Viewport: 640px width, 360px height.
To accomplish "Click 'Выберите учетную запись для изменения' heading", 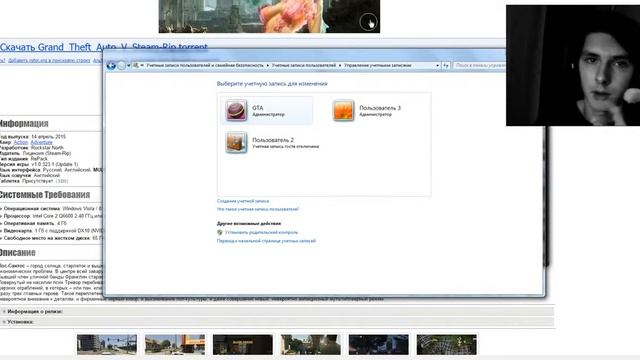I will point(272,83).
